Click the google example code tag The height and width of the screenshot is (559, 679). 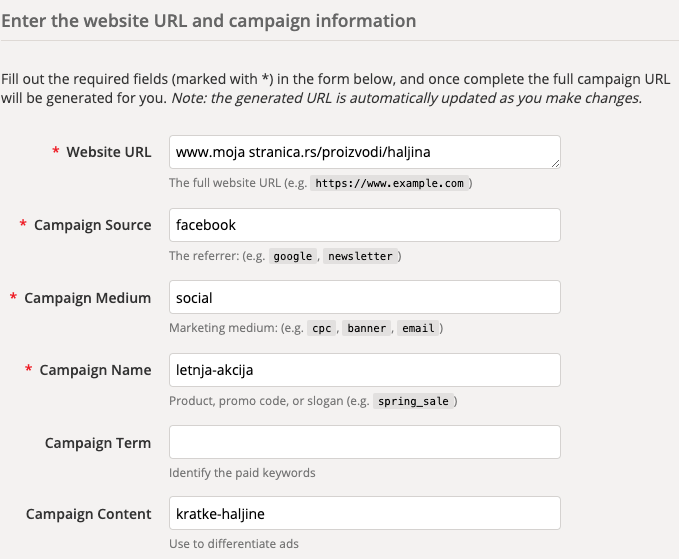[293, 256]
